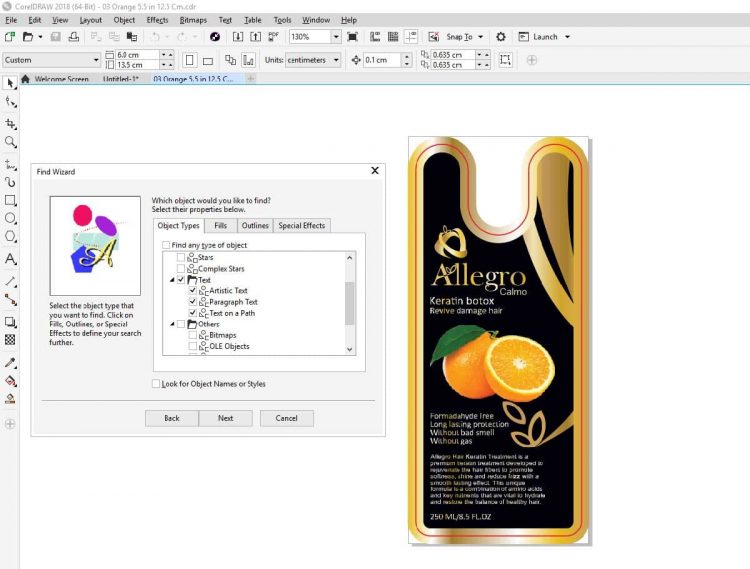This screenshot has width=750, height=569.
Task: Click the nudge distance 0.1 cm field
Action: pos(382,60)
